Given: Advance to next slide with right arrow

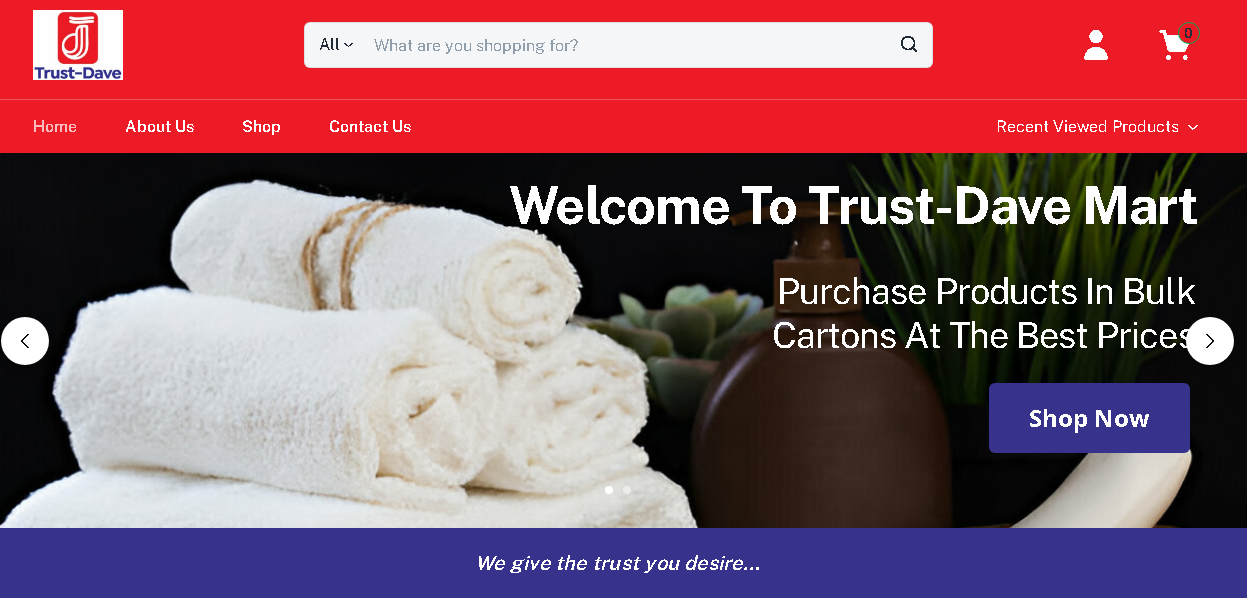Looking at the screenshot, I should [x=1210, y=341].
